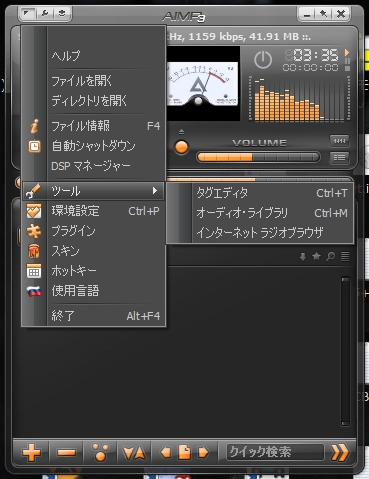Go to the previous playlist arrow

[x=165, y=453]
